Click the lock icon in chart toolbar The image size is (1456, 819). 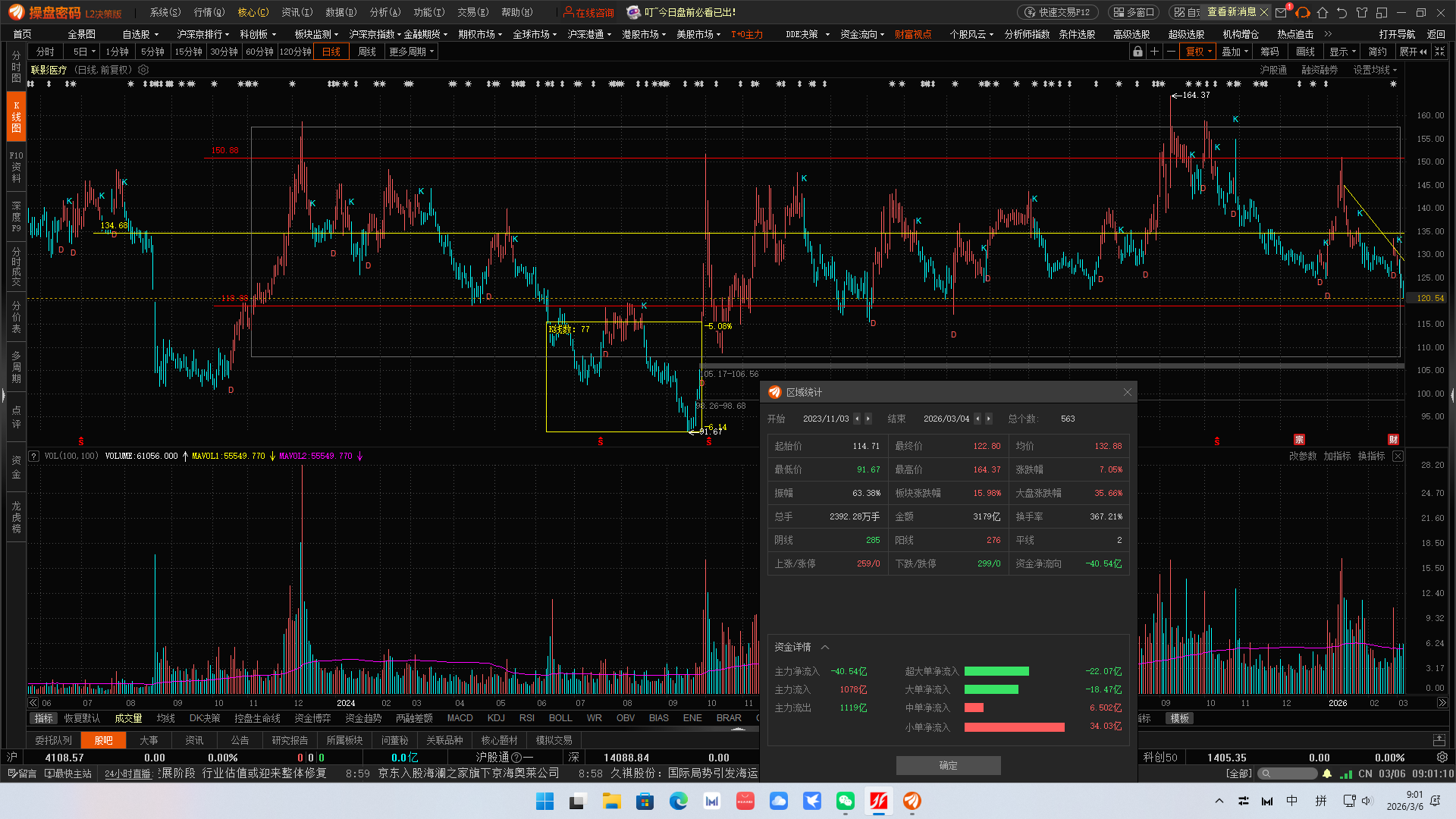pyautogui.click(x=1137, y=52)
